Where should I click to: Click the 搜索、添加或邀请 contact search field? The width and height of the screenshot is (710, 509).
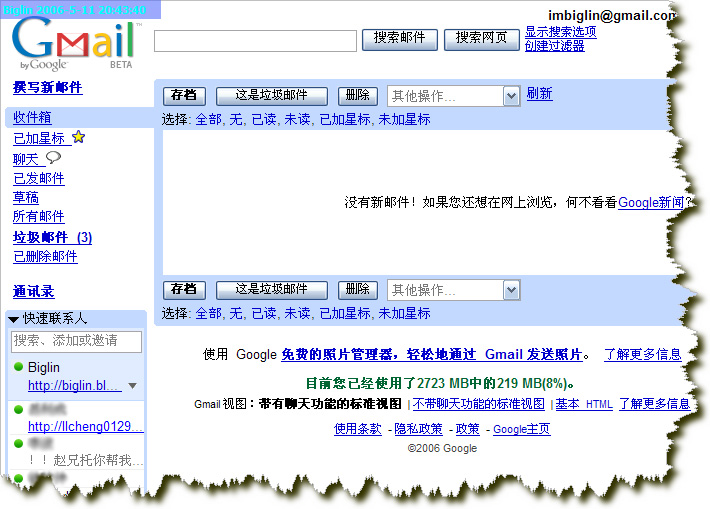tap(76, 341)
